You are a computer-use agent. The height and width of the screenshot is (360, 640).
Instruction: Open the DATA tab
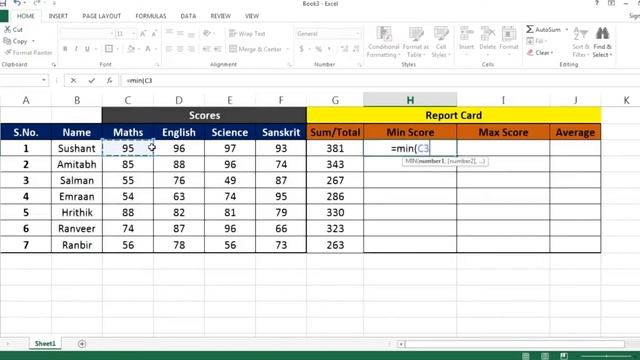188,16
